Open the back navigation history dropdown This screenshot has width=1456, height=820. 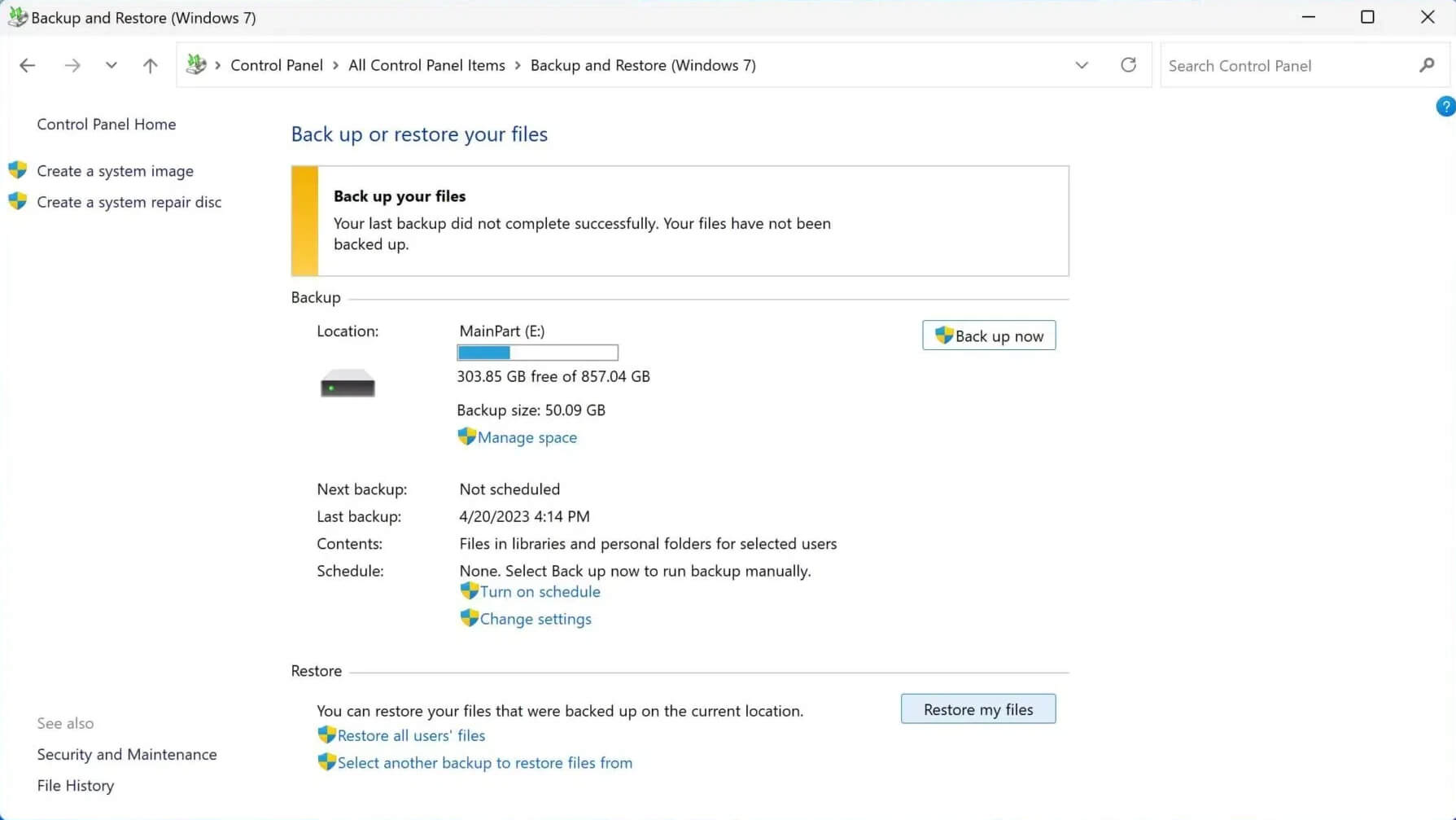(111, 65)
